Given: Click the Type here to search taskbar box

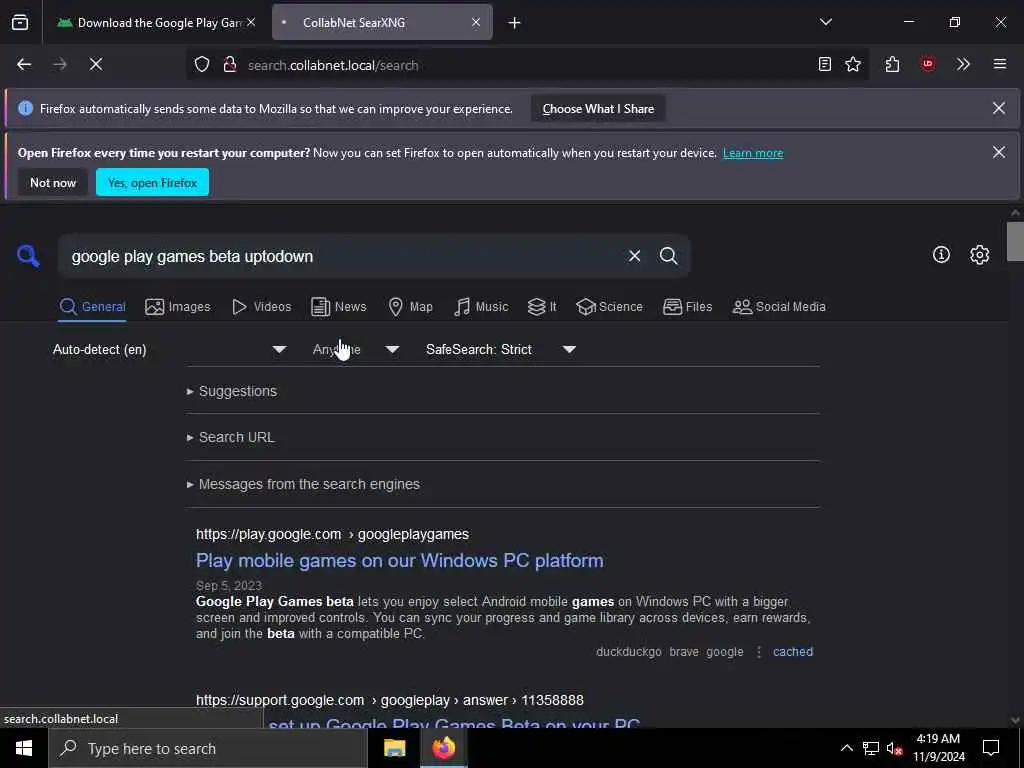Looking at the screenshot, I should click(x=208, y=748).
